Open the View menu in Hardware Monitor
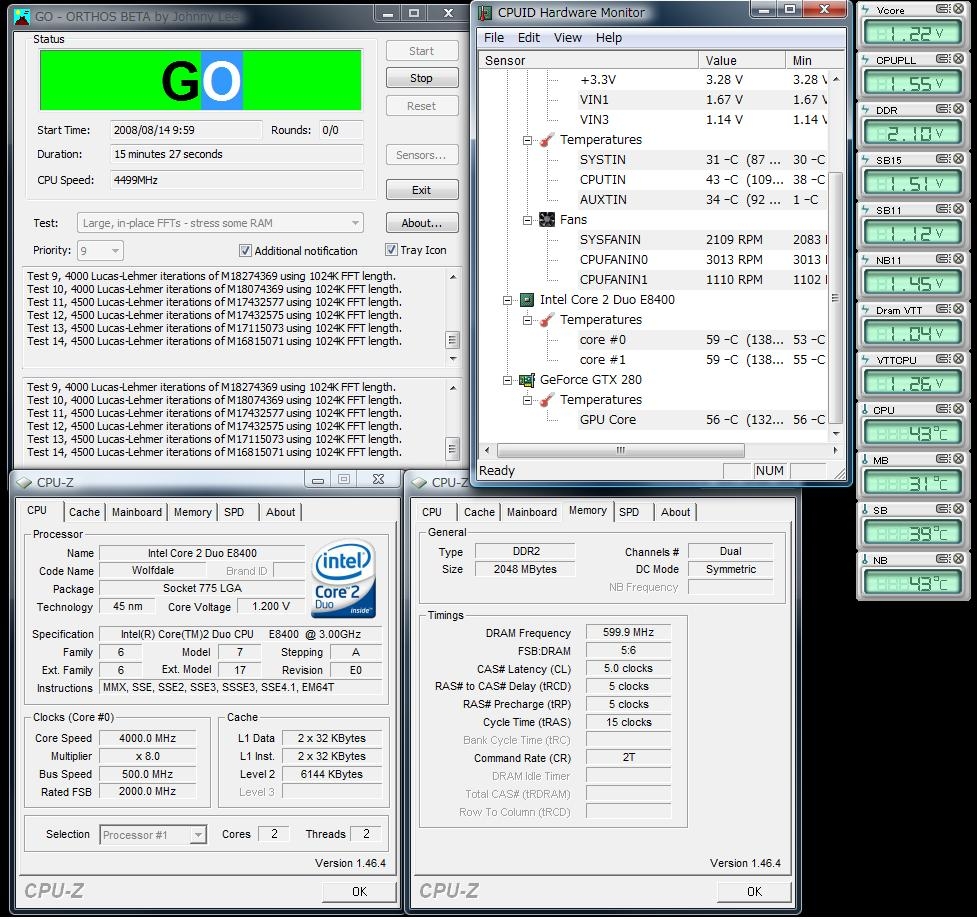Viewport: 977px width, 919px height. click(567, 38)
